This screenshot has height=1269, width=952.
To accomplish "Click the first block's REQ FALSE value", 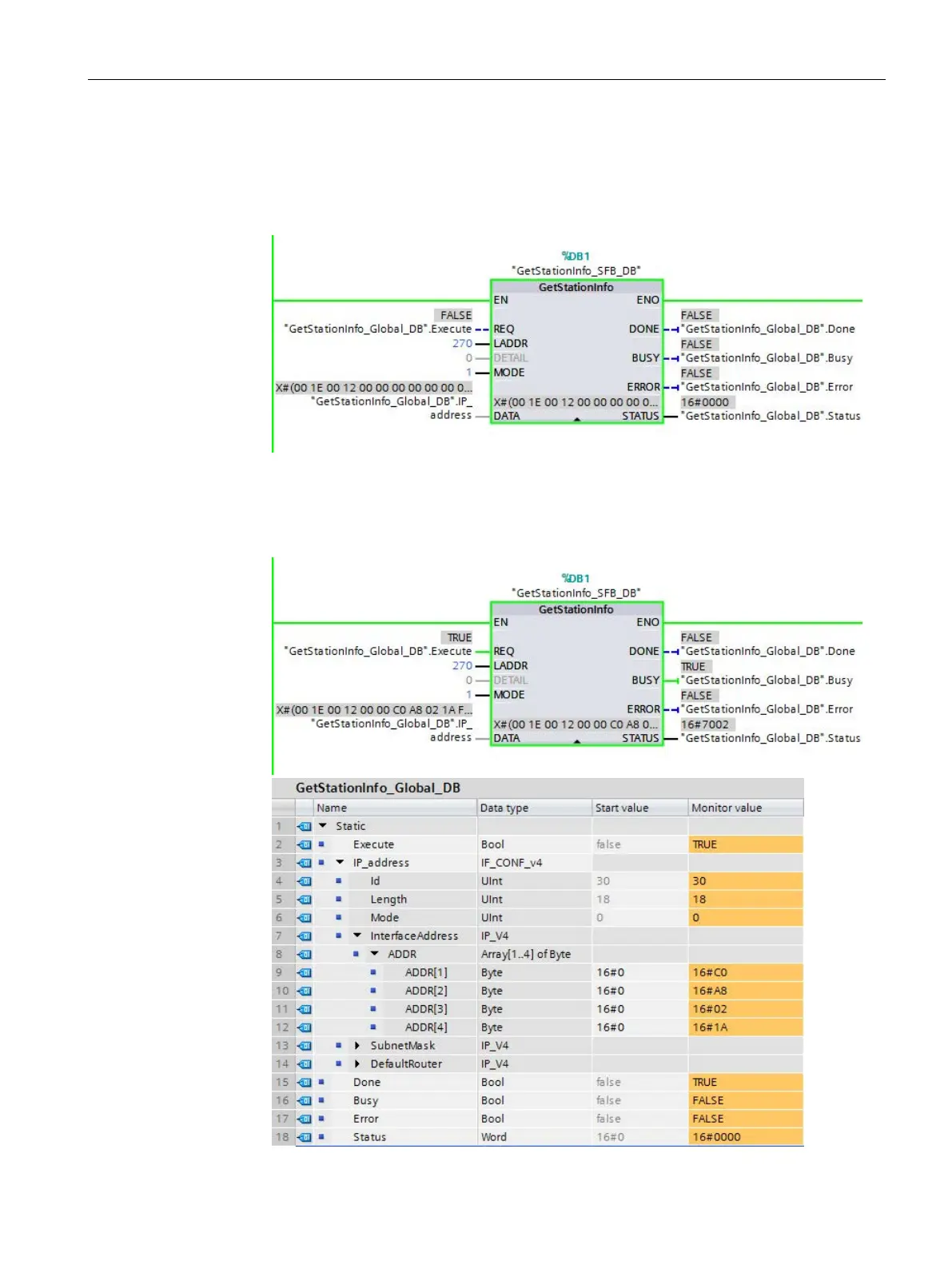I will 456,315.
